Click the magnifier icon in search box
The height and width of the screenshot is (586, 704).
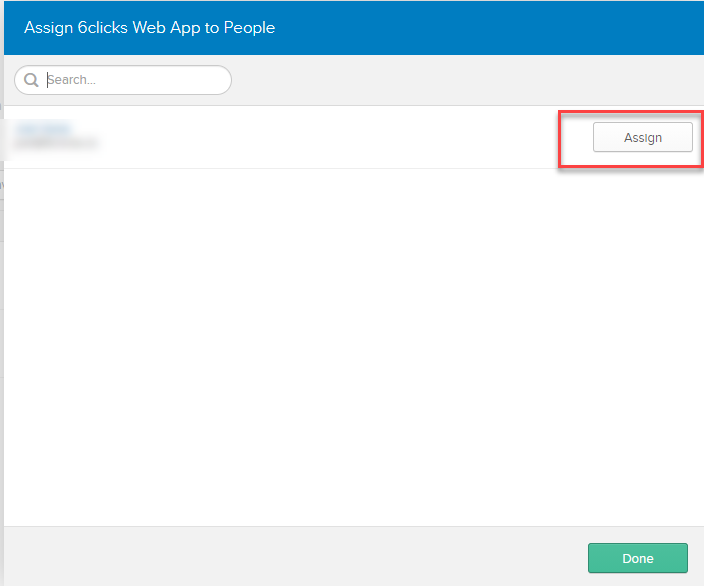[31, 80]
